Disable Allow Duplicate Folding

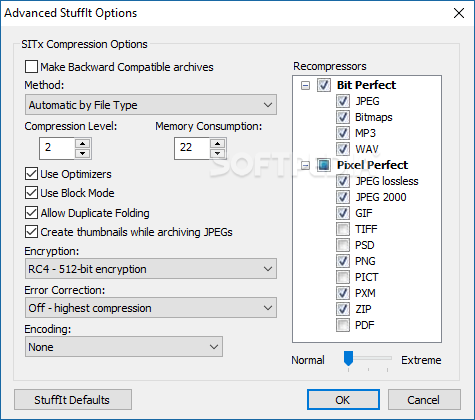pos(31,213)
